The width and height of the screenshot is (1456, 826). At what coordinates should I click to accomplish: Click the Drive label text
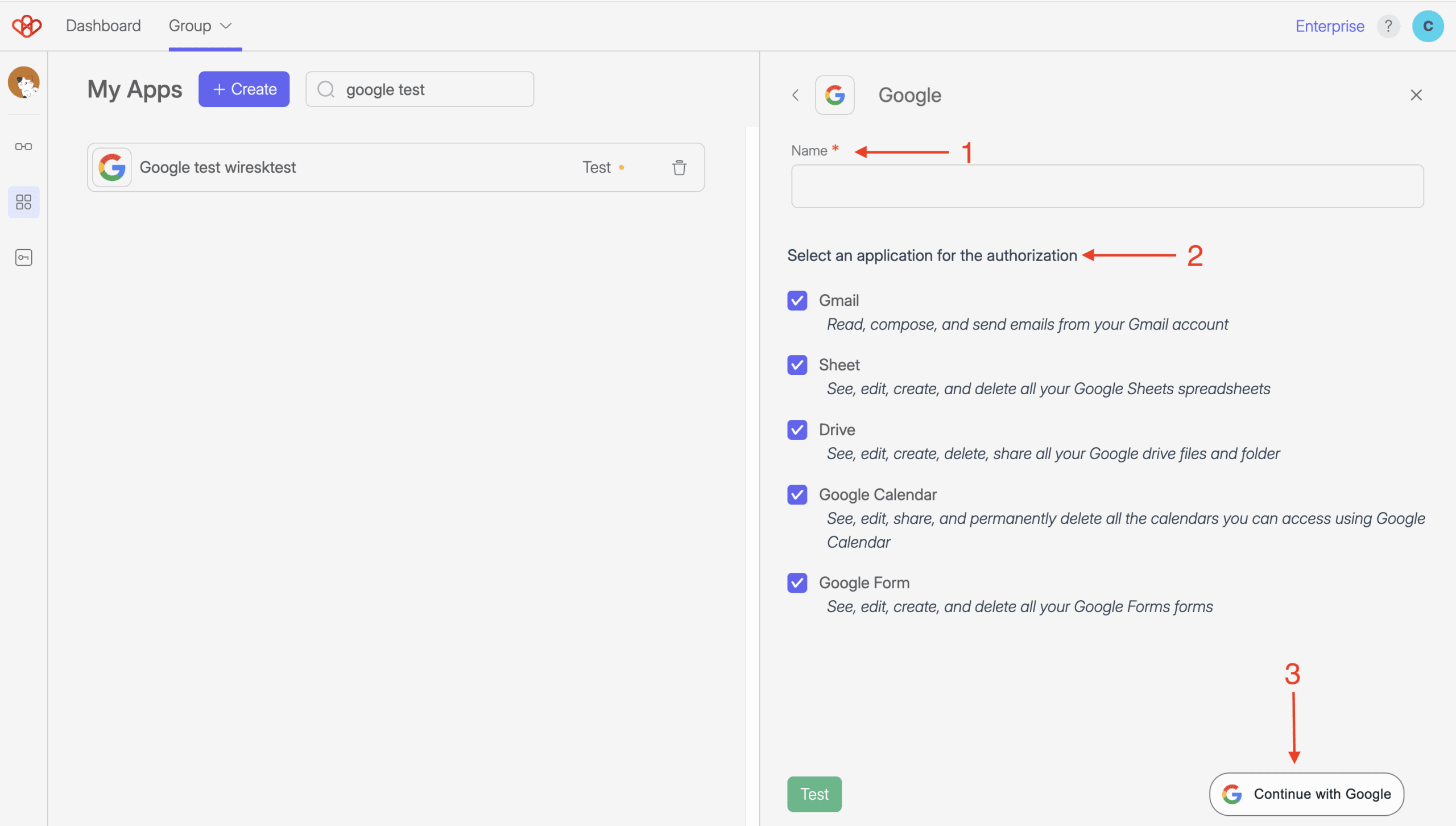(837, 429)
